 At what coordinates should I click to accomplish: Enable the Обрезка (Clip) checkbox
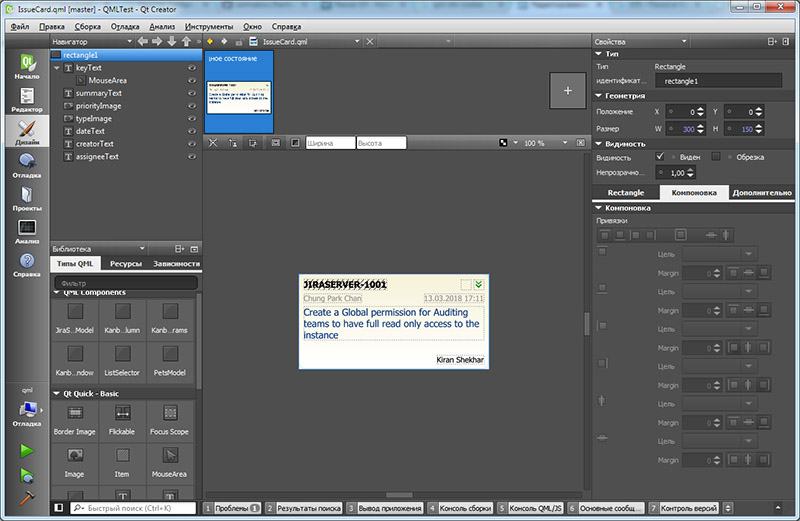[x=716, y=157]
